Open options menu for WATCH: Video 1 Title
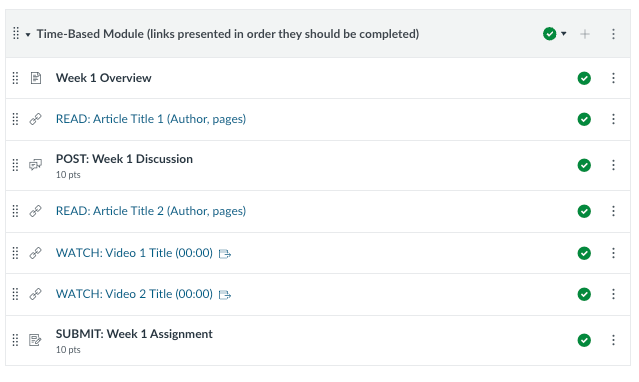This screenshot has width=639, height=382. (x=613, y=253)
